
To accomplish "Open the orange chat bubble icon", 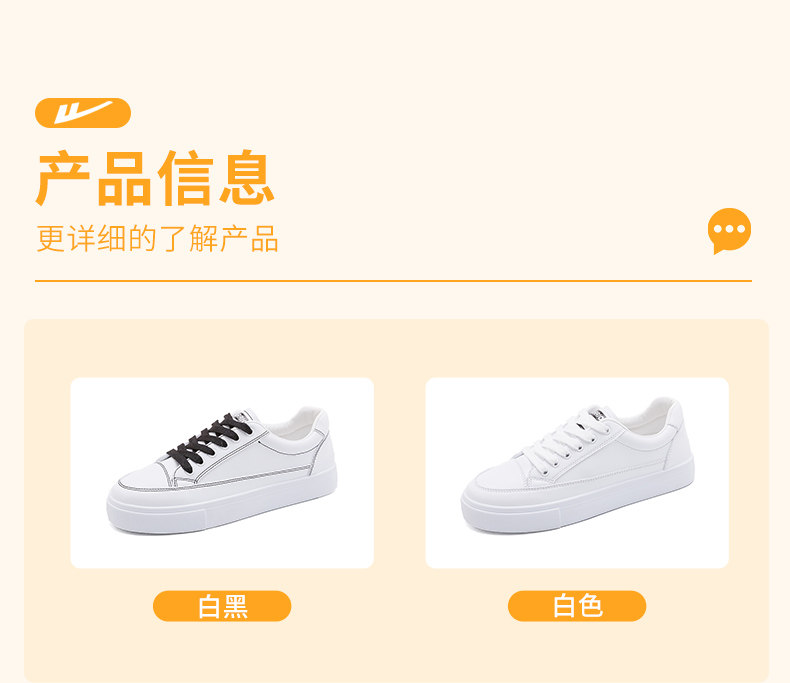I will click(x=729, y=230).
